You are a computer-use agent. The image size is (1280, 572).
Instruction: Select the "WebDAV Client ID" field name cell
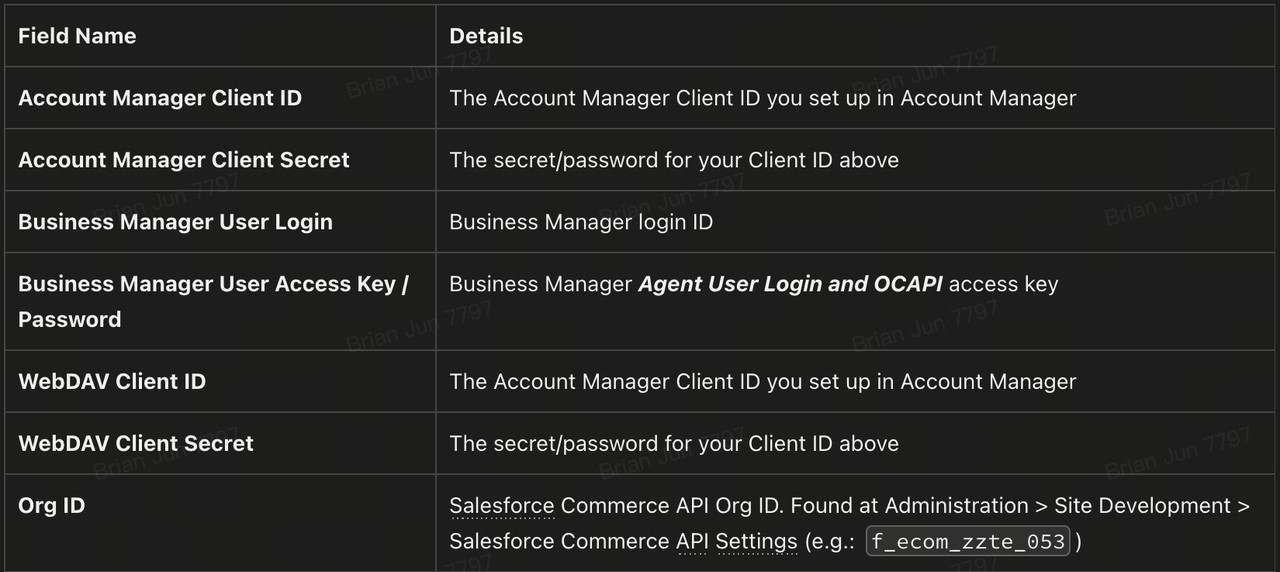tap(112, 382)
